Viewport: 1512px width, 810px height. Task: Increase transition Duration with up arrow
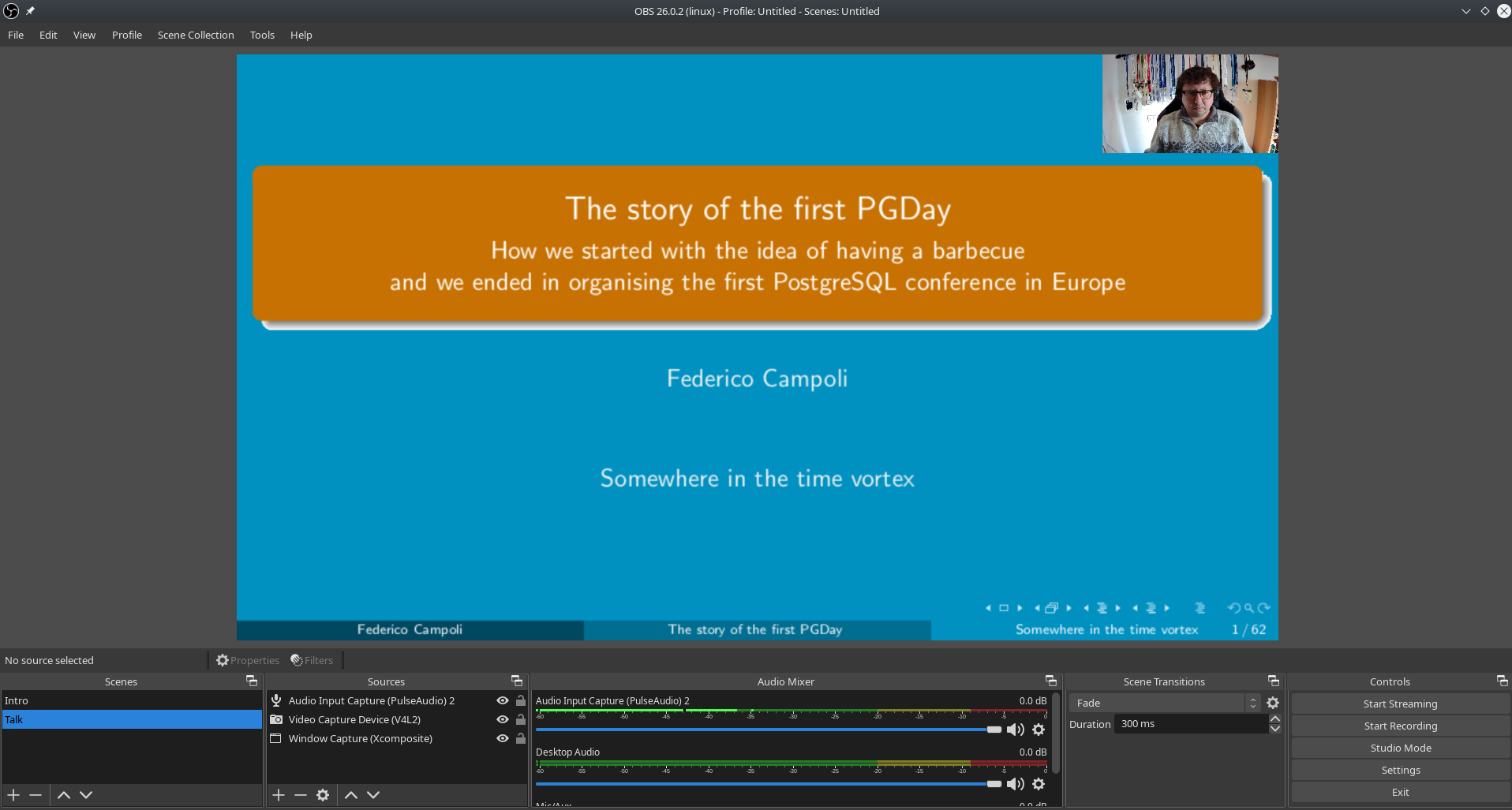coord(1275,719)
